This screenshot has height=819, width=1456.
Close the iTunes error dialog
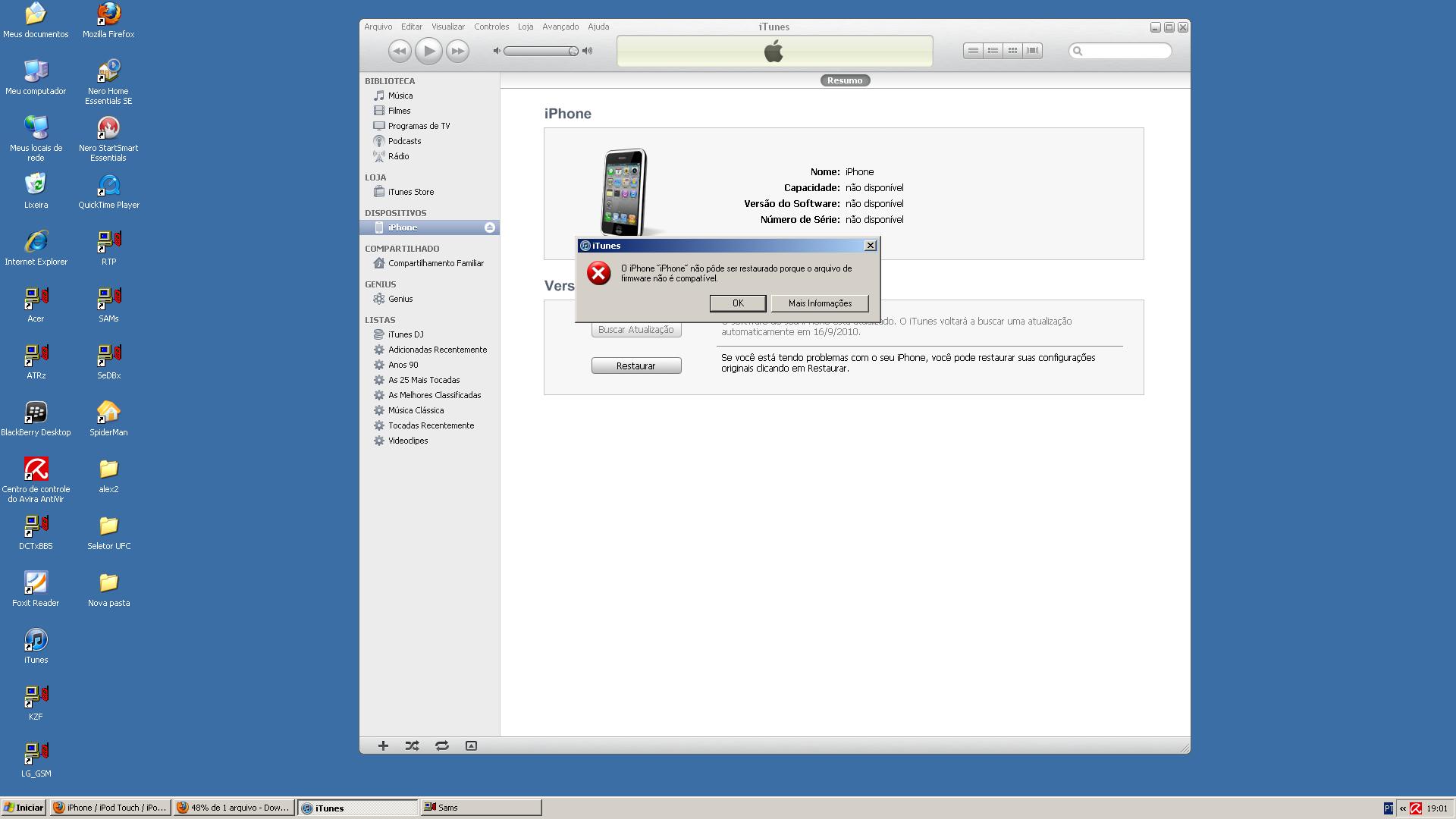pyautogui.click(x=871, y=246)
